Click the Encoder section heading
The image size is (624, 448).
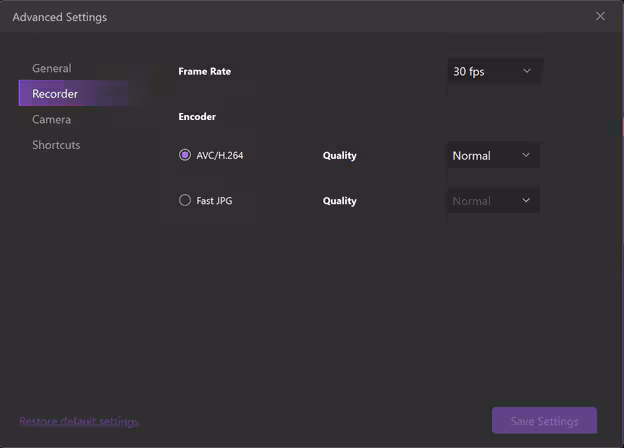coord(197,117)
